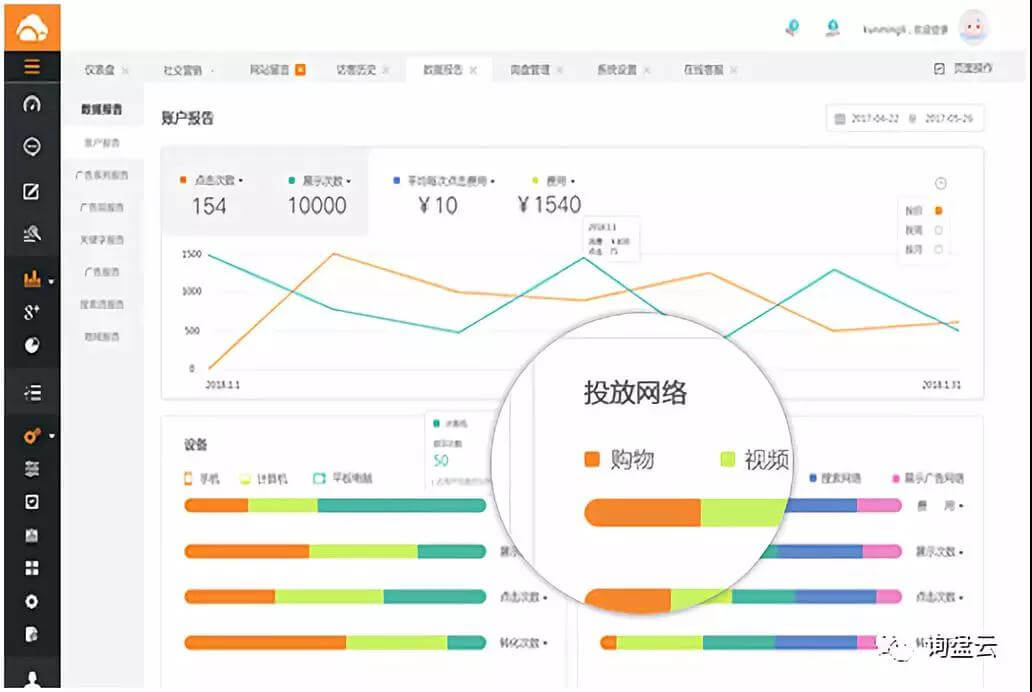Image resolution: width=1032 pixels, height=692 pixels.
Task: Click the orange swatch beside 点击次数 metric
Action: 183,180
